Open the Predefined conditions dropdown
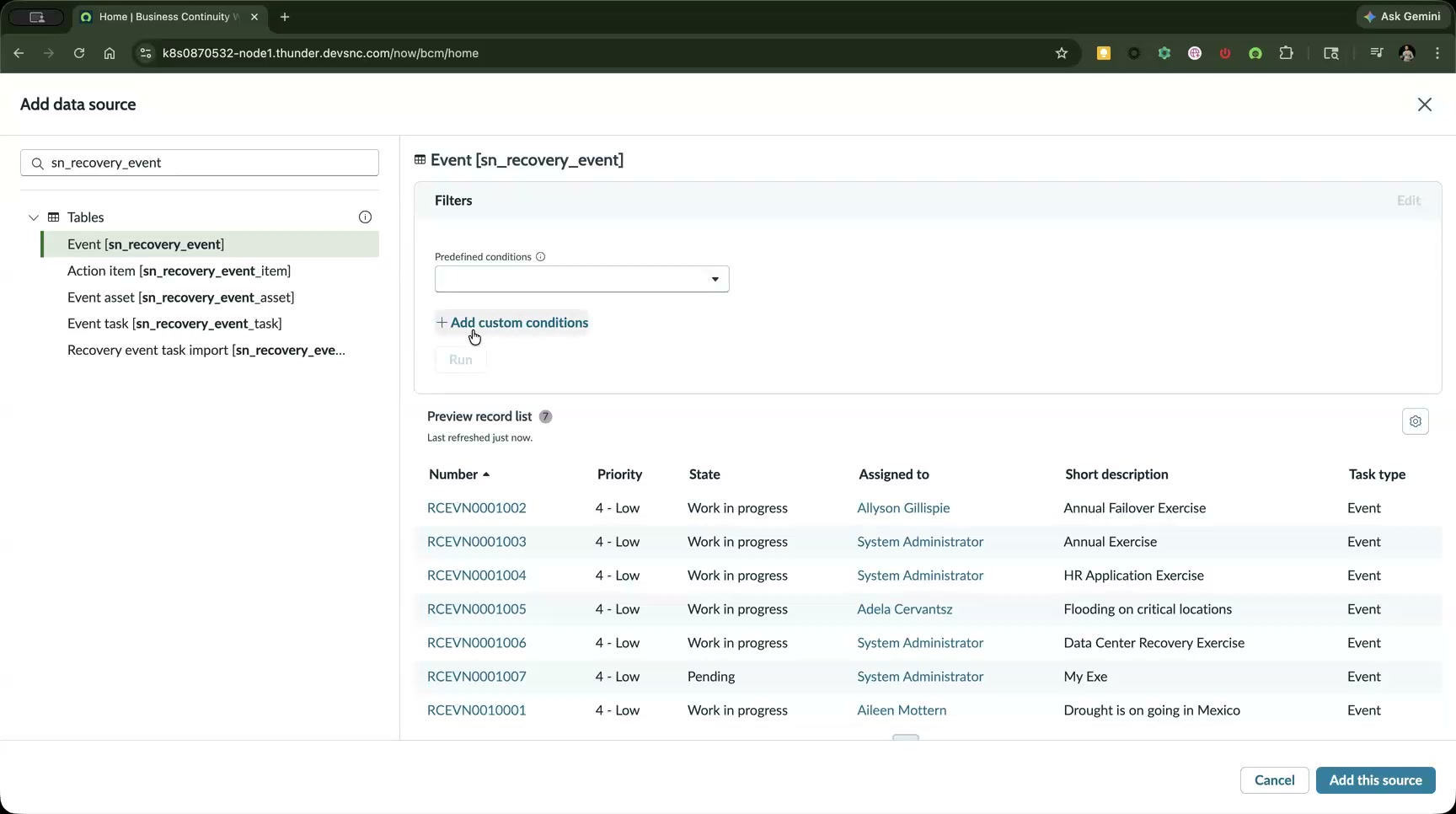1456x814 pixels. 581,279
